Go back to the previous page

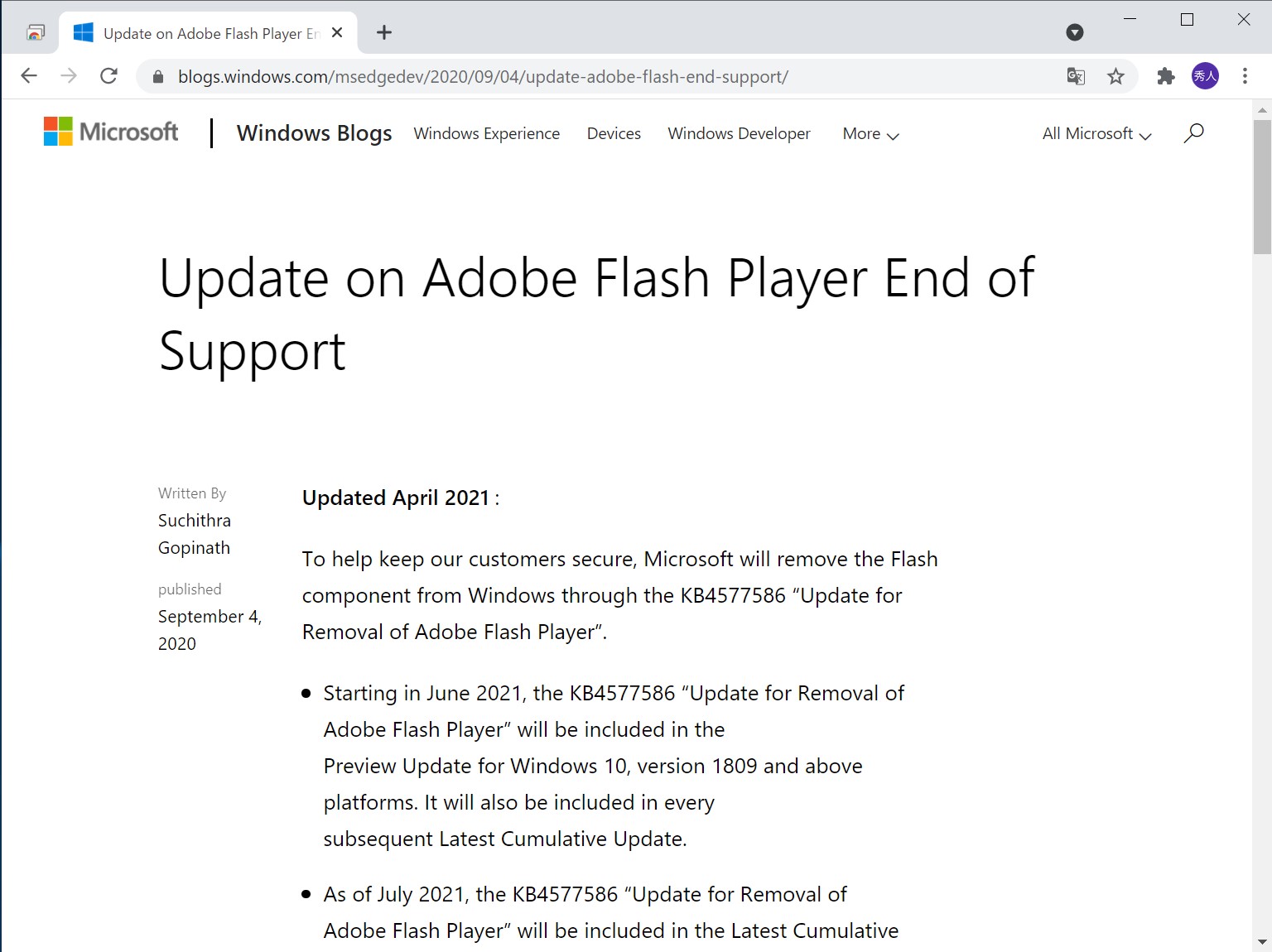point(29,76)
